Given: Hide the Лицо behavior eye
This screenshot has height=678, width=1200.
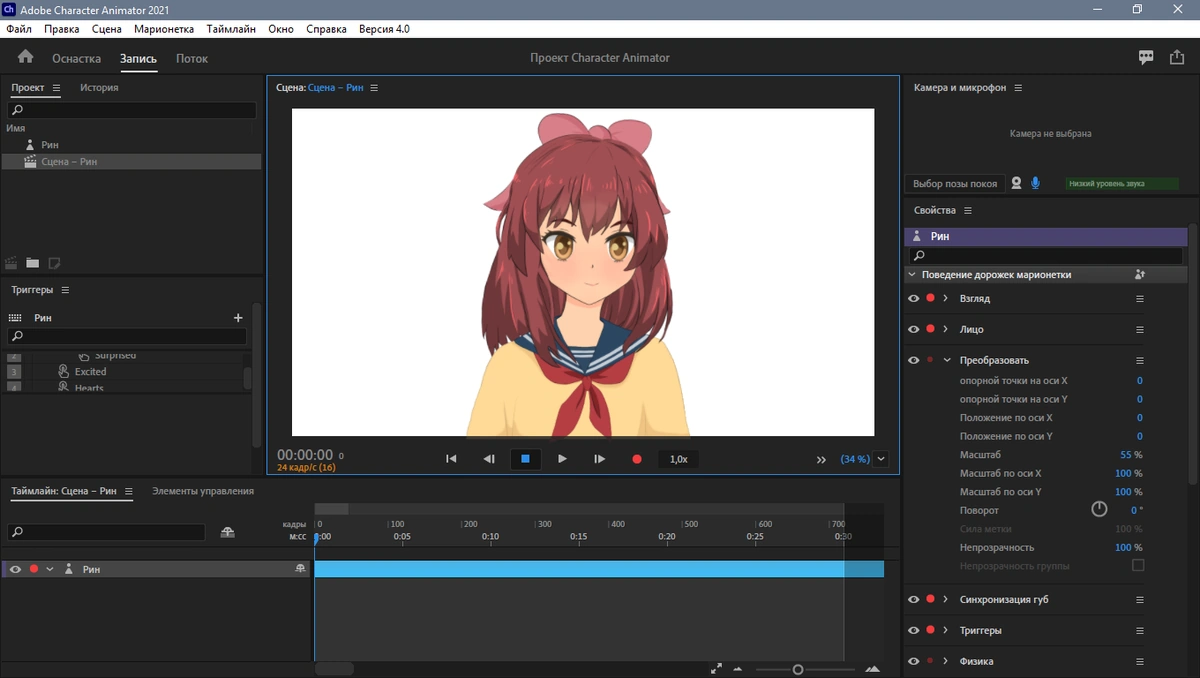Looking at the screenshot, I should click(913, 330).
